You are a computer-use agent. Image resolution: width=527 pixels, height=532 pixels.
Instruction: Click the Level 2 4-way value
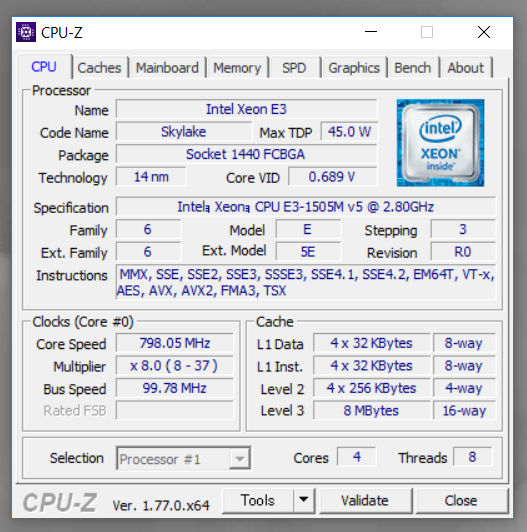[x=464, y=388]
